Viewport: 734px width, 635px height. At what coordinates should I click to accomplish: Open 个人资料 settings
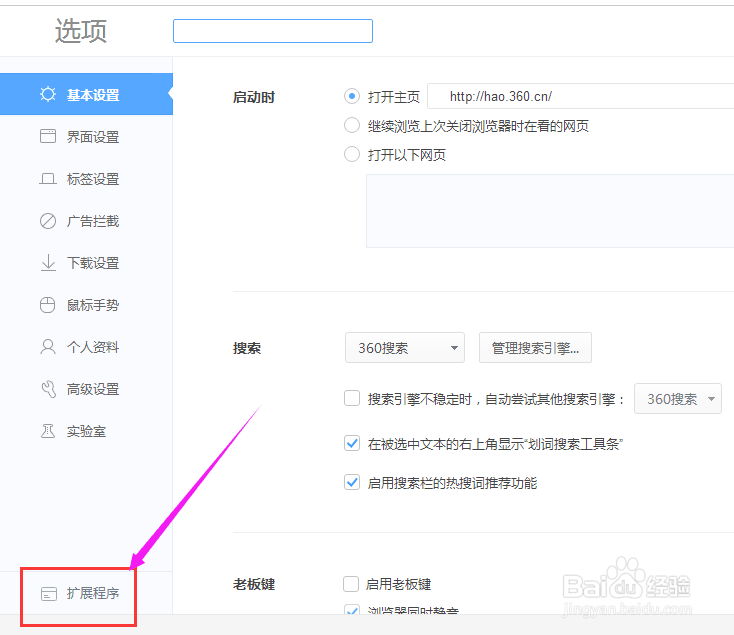[86, 347]
